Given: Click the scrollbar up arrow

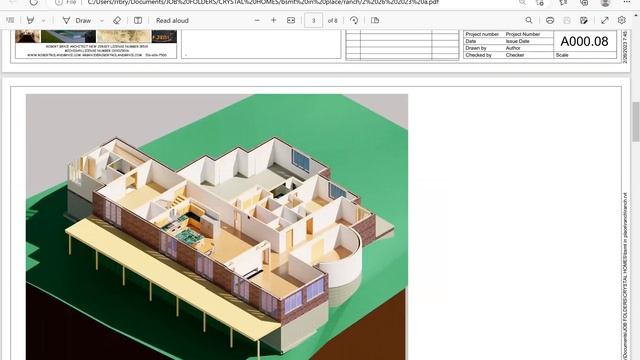Looking at the screenshot, I should (636, 15).
